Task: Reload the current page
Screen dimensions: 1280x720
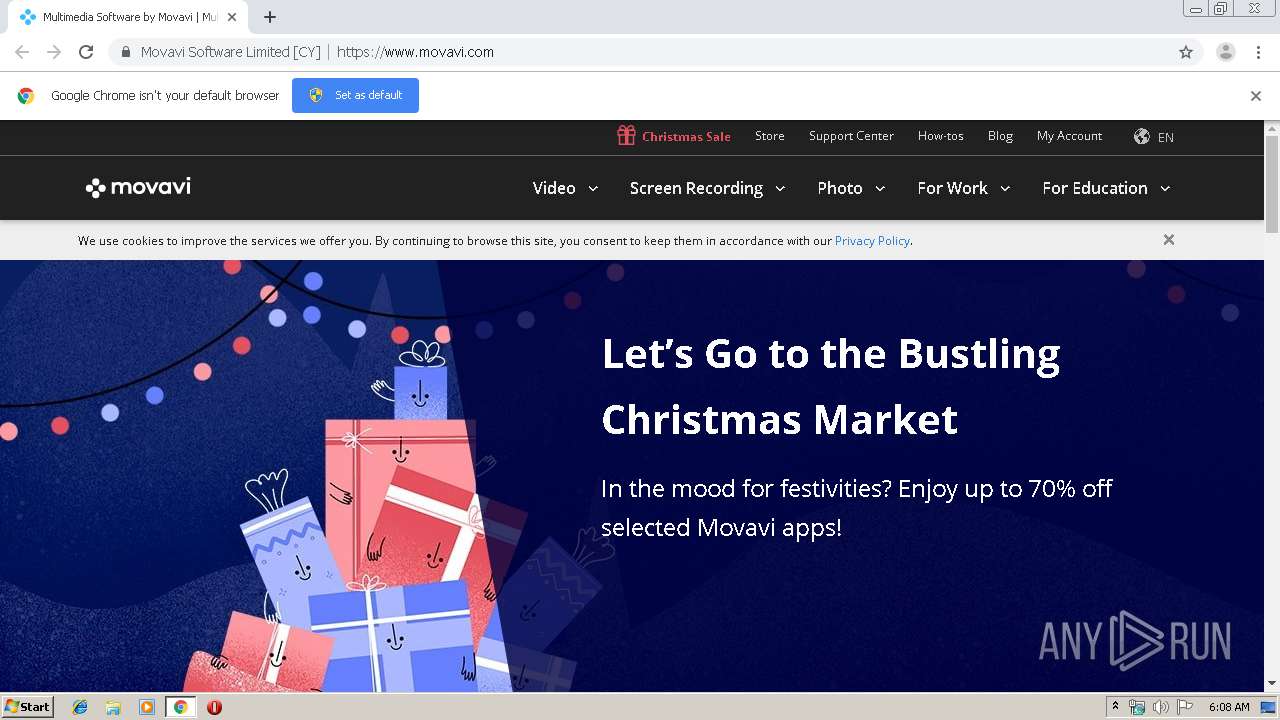Action: [86, 52]
